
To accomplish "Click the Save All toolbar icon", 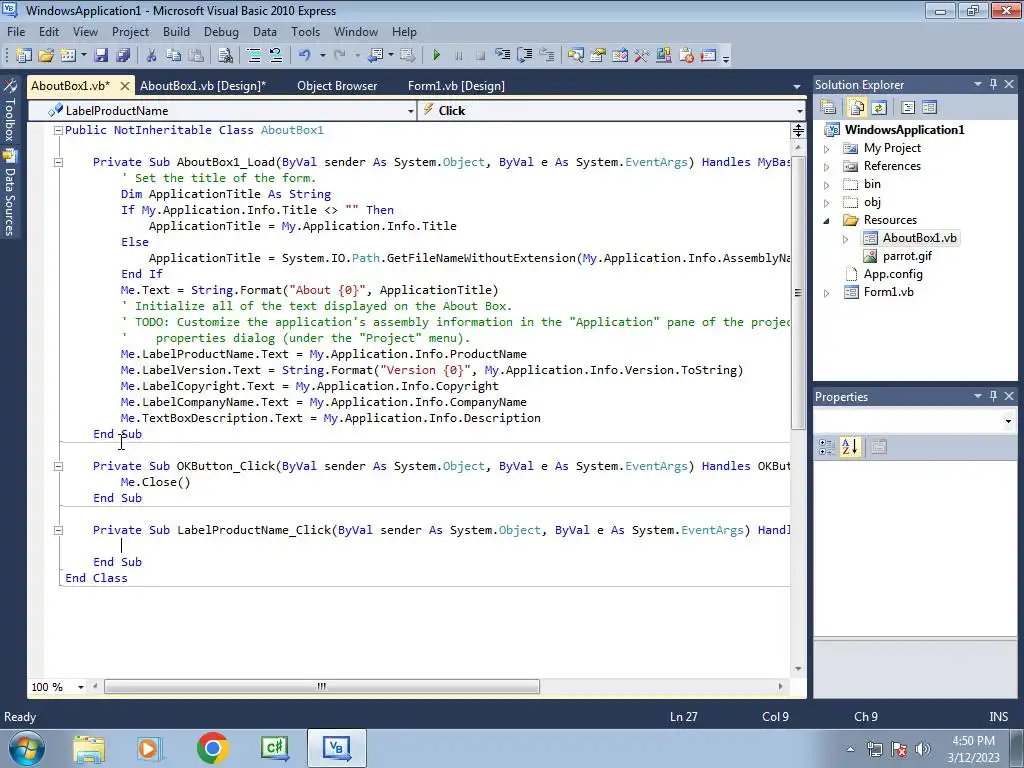I will (123, 56).
